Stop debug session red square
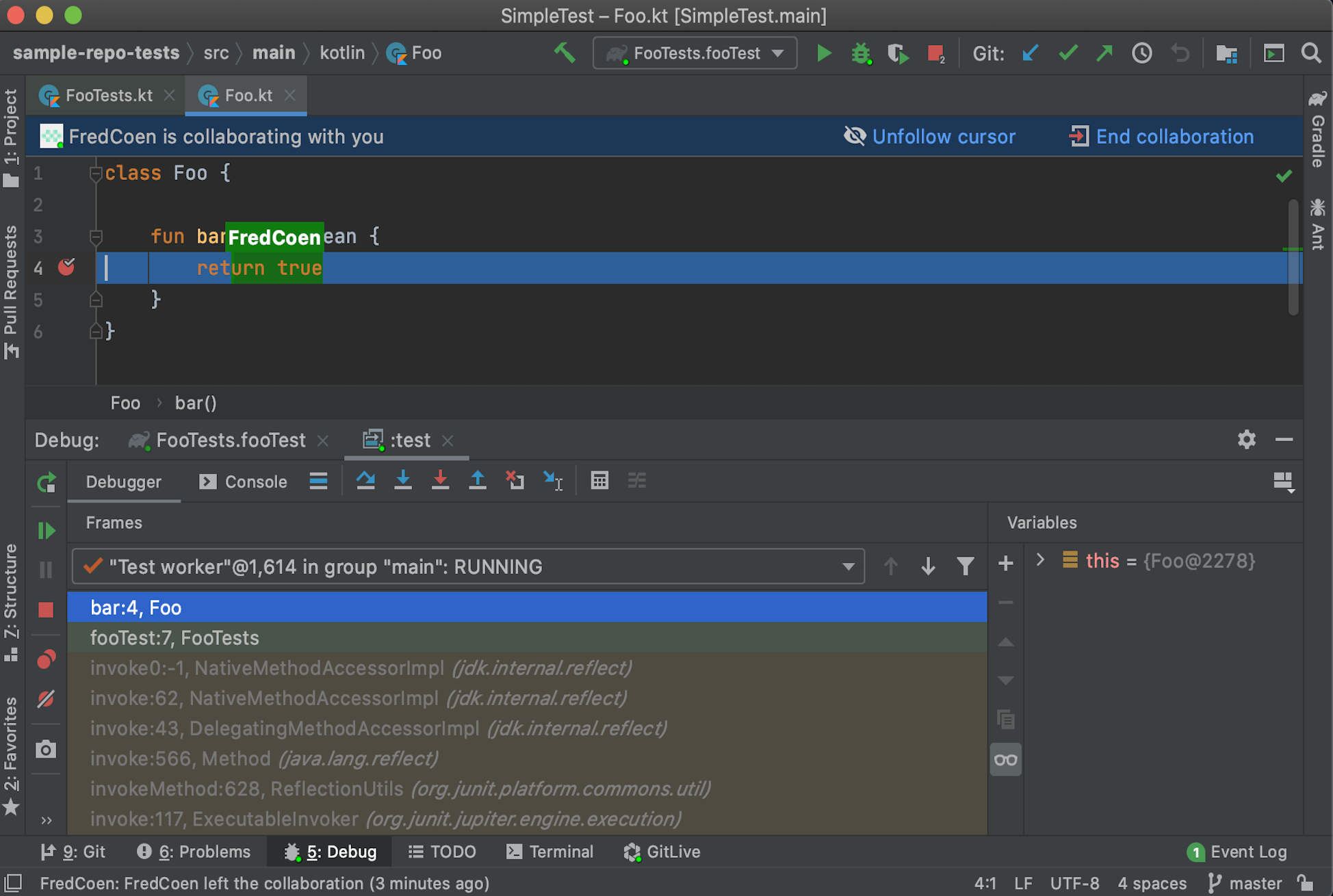Viewport: 1333px width, 896px height. click(x=46, y=609)
